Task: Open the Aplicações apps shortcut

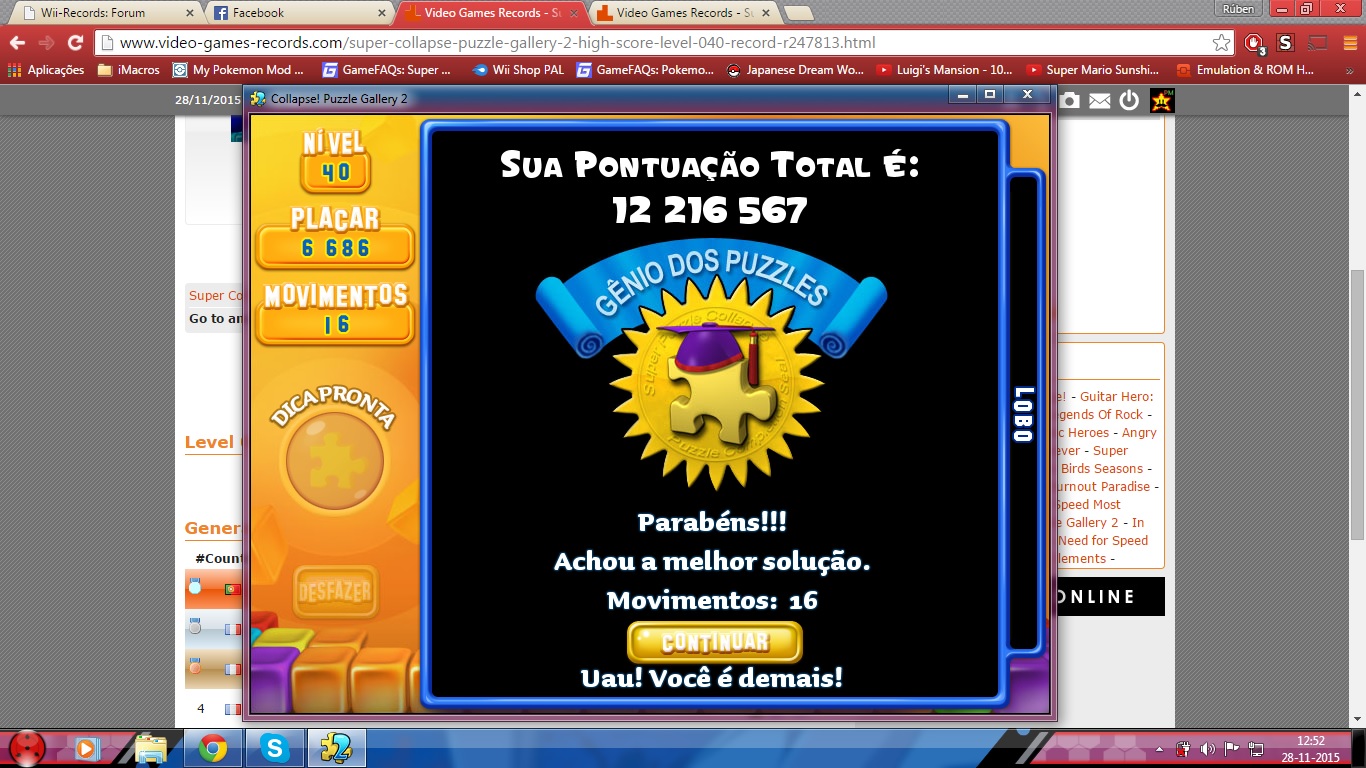Action: 49,70
